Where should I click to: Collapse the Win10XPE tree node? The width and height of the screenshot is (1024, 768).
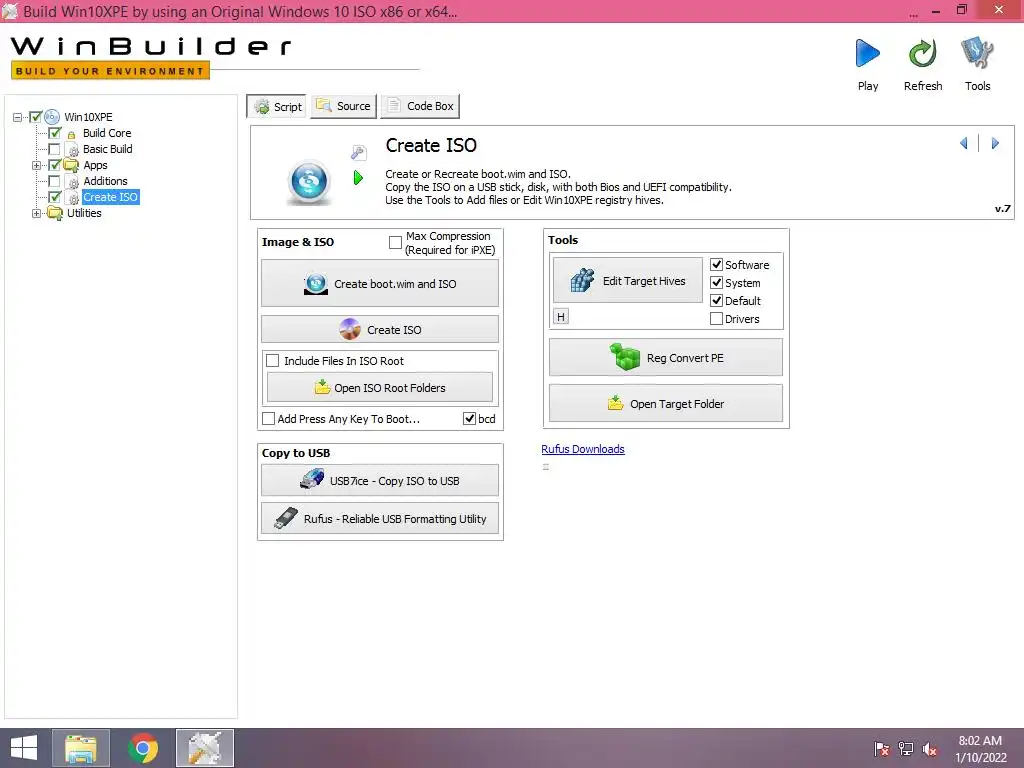click(18, 118)
